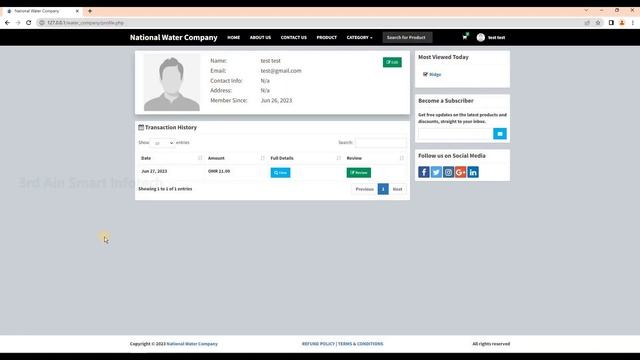Screen dimensions: 640x360
Task: Click the test test username in navbar
Action: pos(496,38)
